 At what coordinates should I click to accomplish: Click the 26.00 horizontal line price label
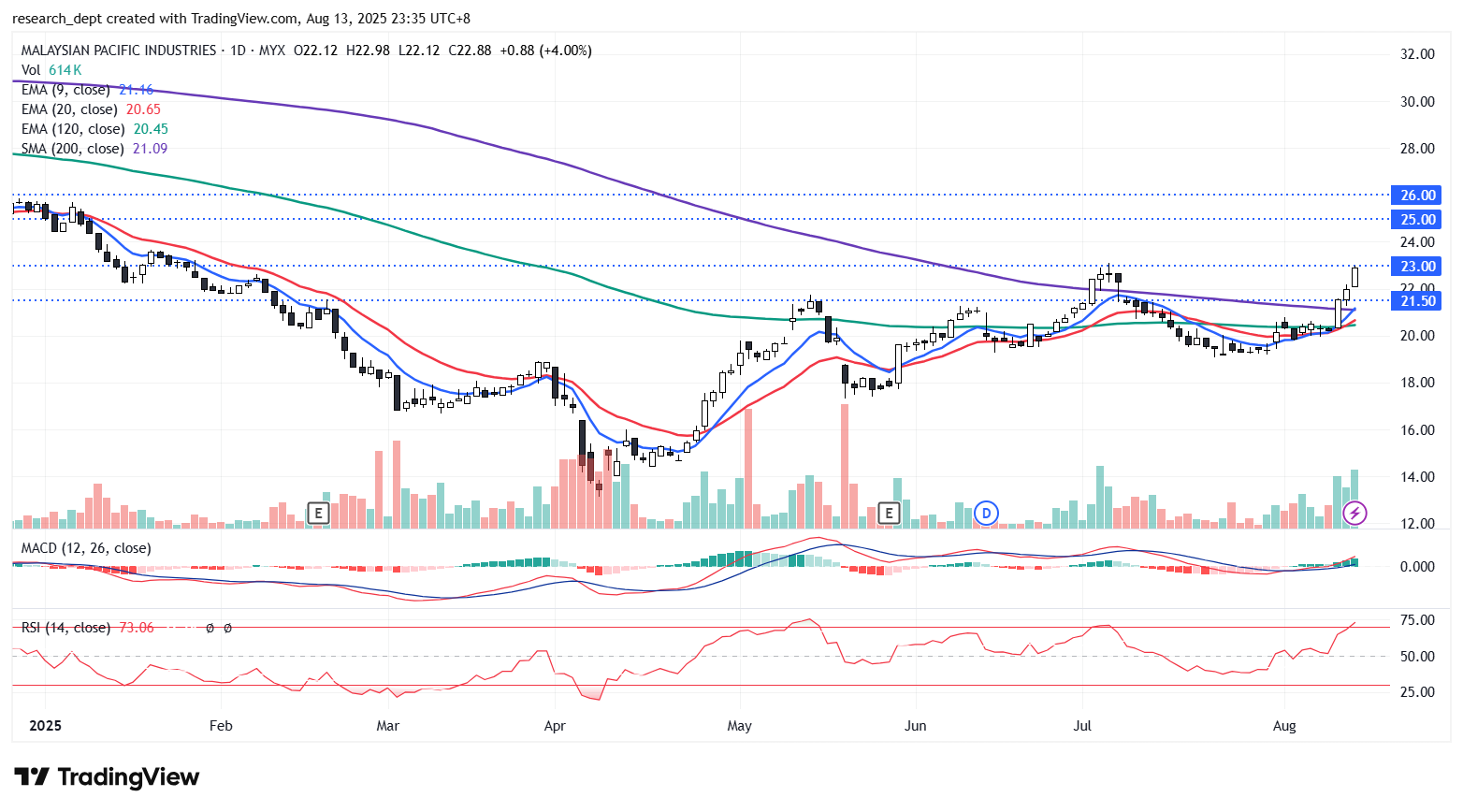[x=1417, y=196]
